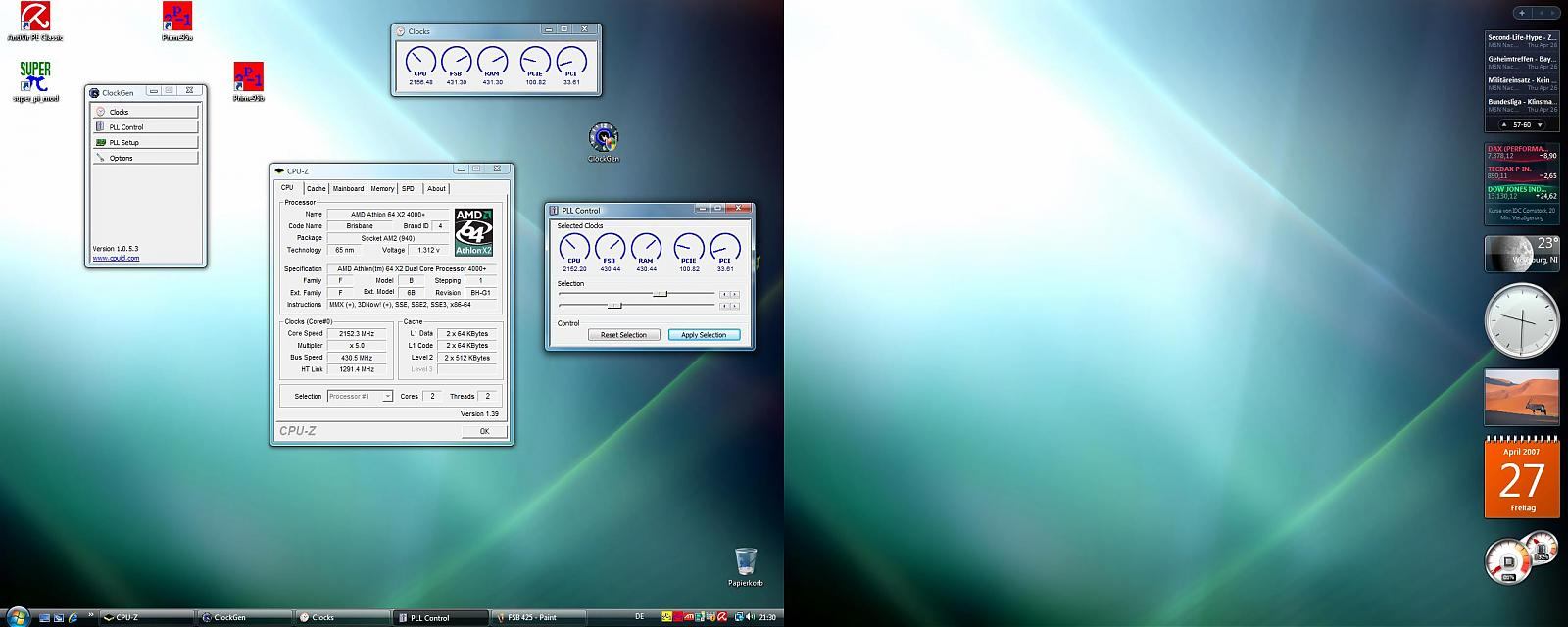Click the PLL Control taskbar button
Screen dimensions: 1568x627
click(x=441, y=618)
